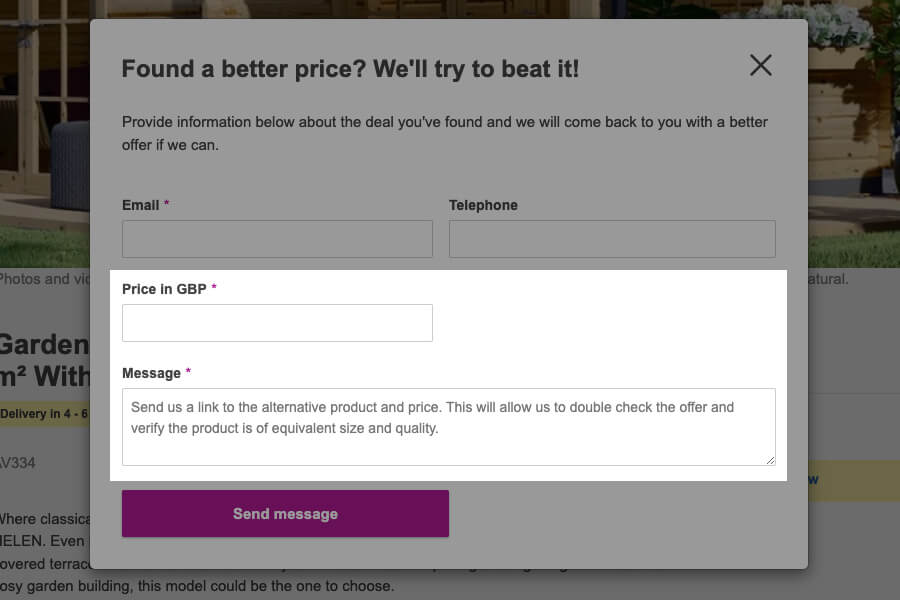This screenshot has height=600, width=900.
Task: Click the Telephone field label
Action: [483, 205]
